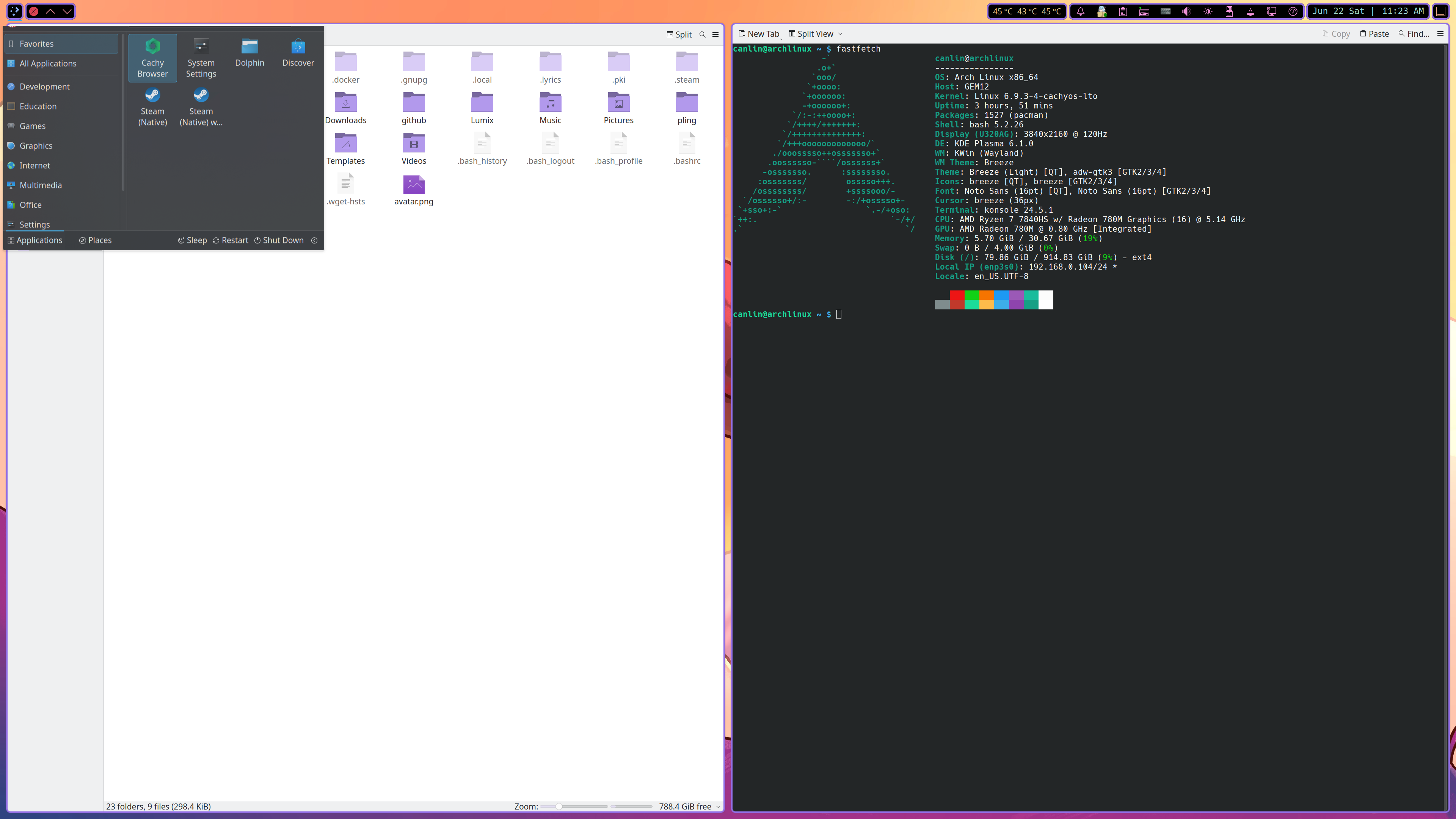Click the down chevron in top panel
This screenshot has width=1456, height=819.
click(67, 11)
